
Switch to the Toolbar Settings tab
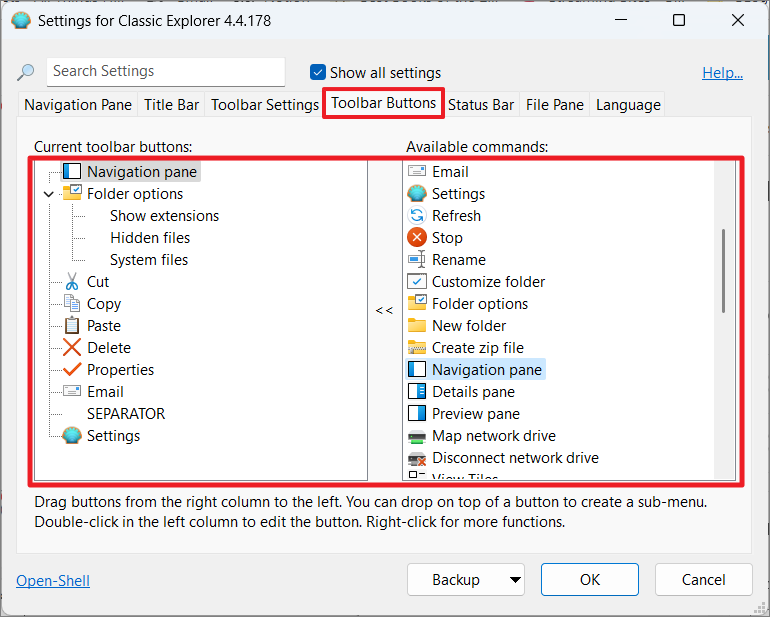(265, 105)
